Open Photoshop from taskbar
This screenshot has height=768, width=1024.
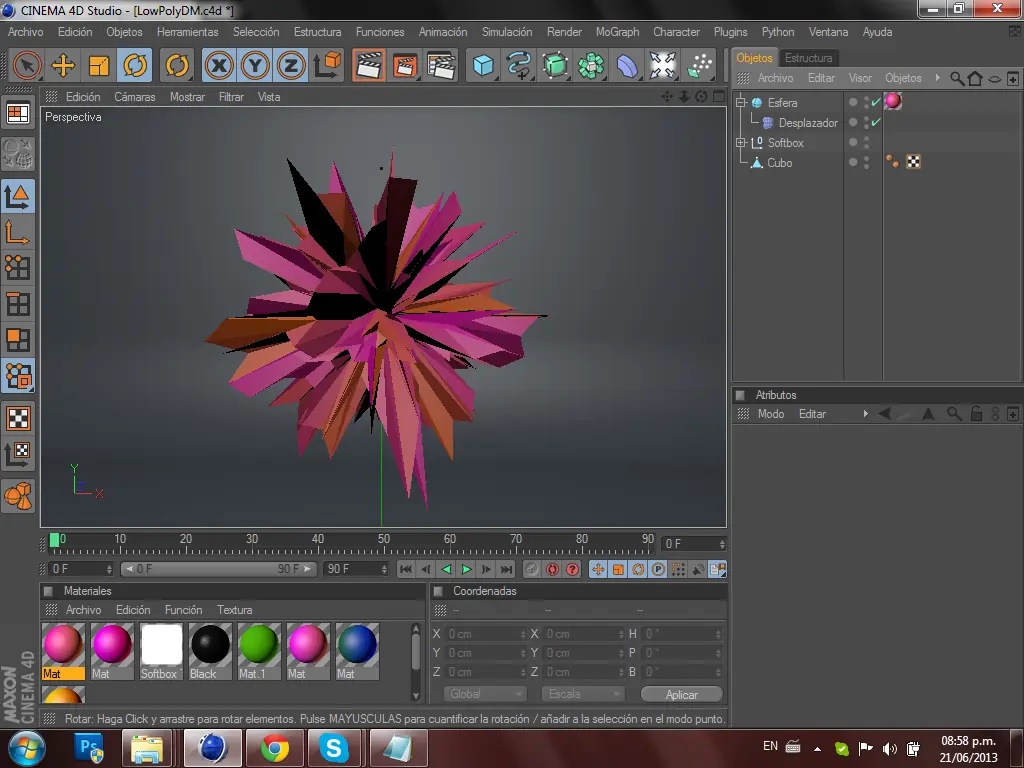[90, 748]
